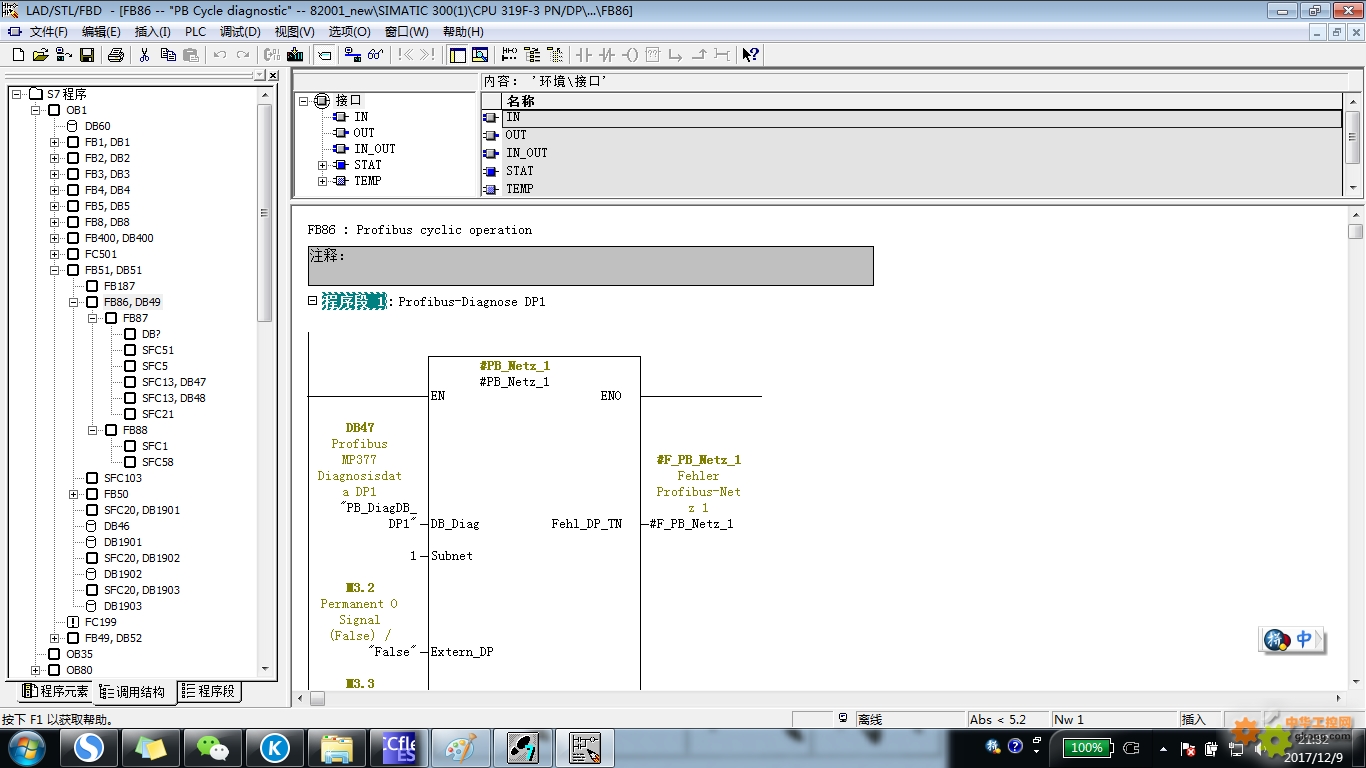Insert a normally open contact
Viewport: 1366px width, 768px height.
(x=583, y=55)
